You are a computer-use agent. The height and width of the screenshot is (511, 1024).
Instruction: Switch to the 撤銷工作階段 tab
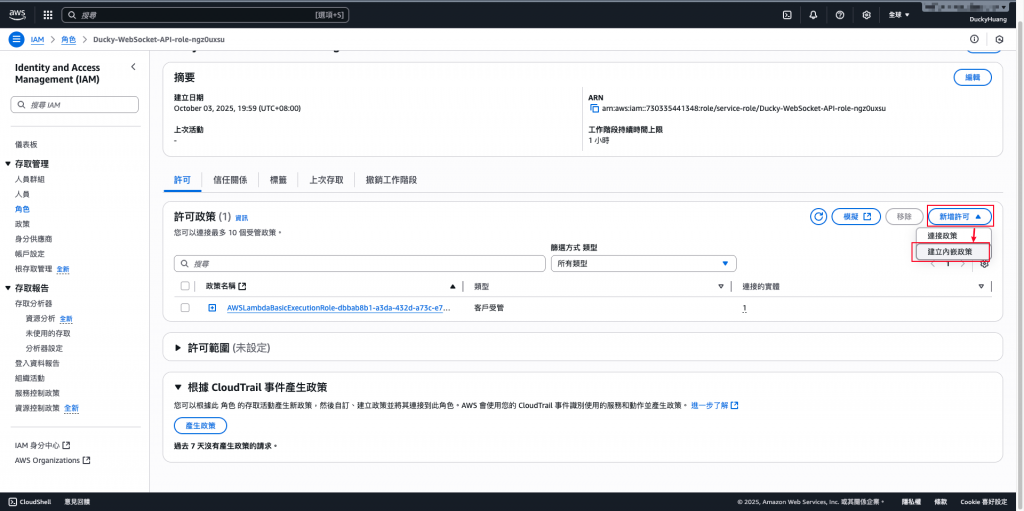pyautogui.click(x=391, y=180)
